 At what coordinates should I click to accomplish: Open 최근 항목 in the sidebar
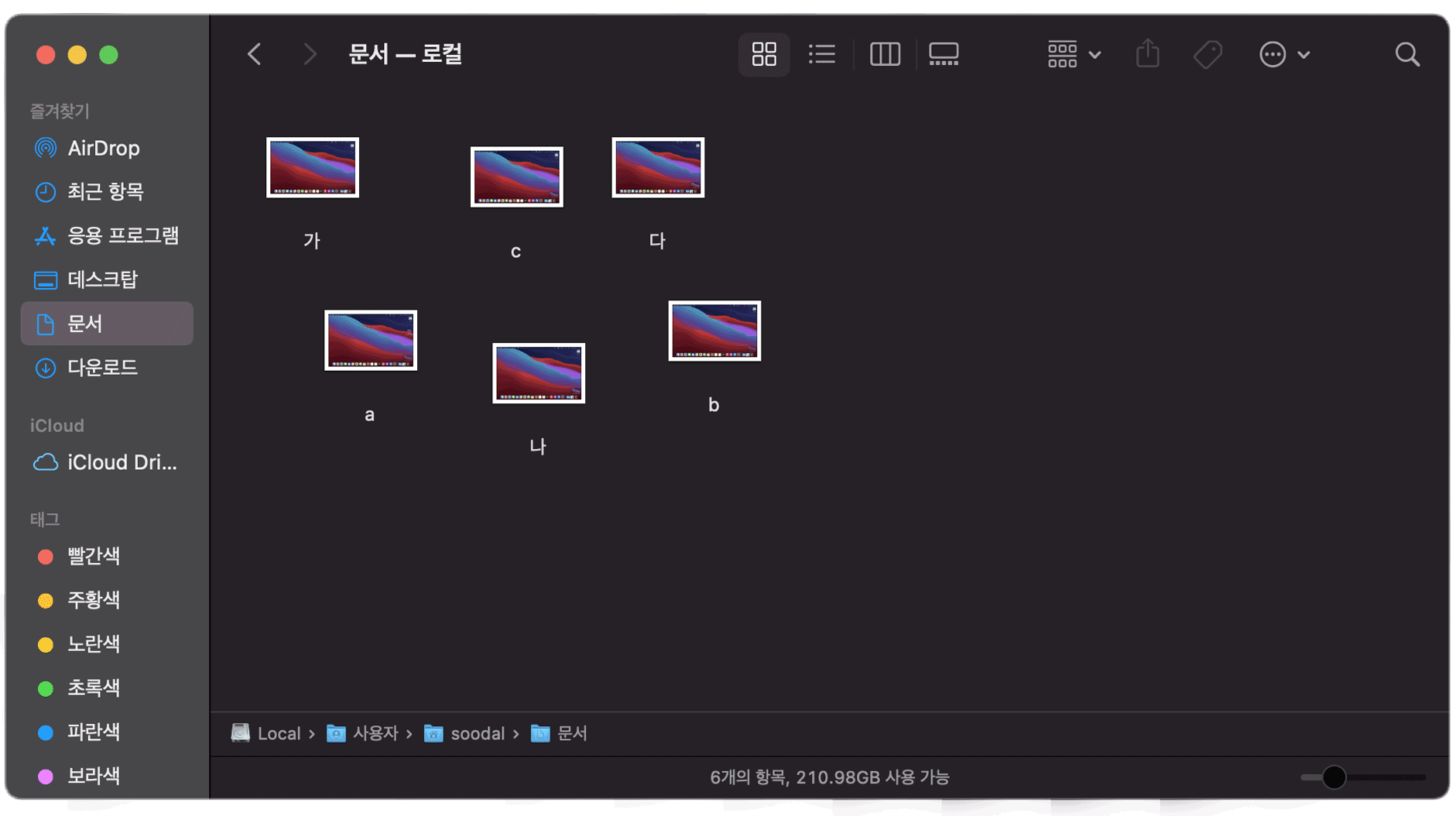(107, 191)
